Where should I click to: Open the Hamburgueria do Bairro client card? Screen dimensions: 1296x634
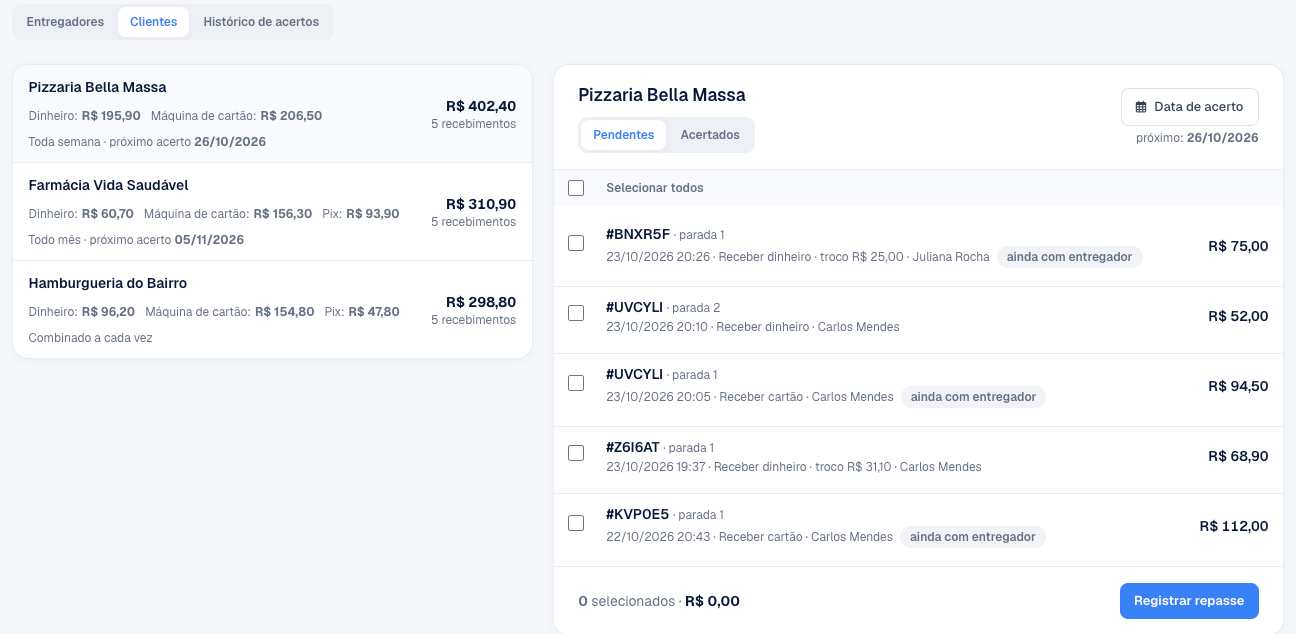(x=272, y=310)
